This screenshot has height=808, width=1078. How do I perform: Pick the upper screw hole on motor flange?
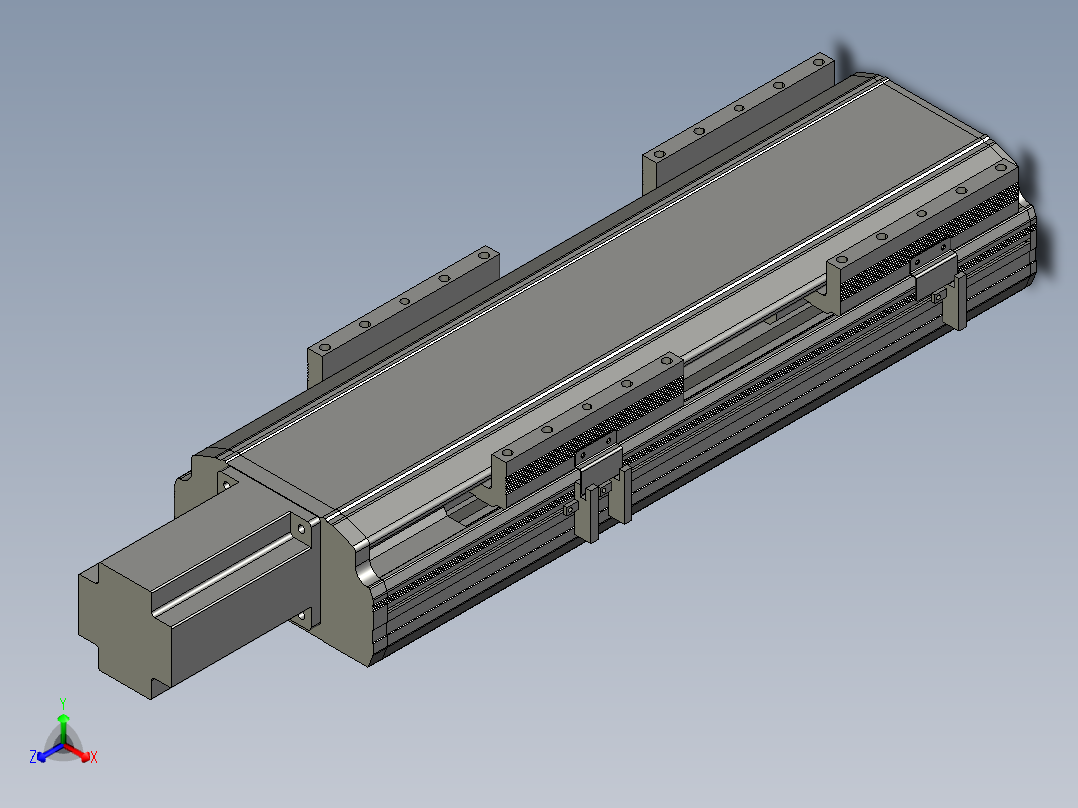point(301,529)
